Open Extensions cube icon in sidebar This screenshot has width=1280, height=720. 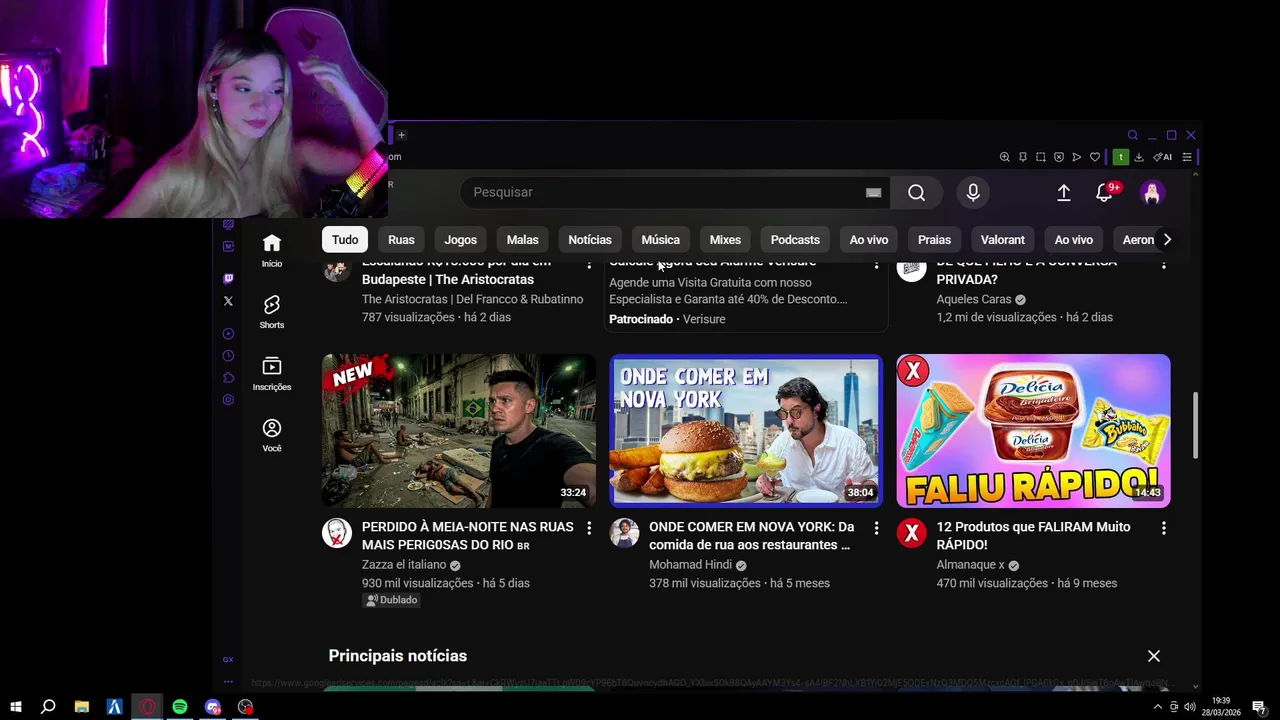tap(228, 378)
